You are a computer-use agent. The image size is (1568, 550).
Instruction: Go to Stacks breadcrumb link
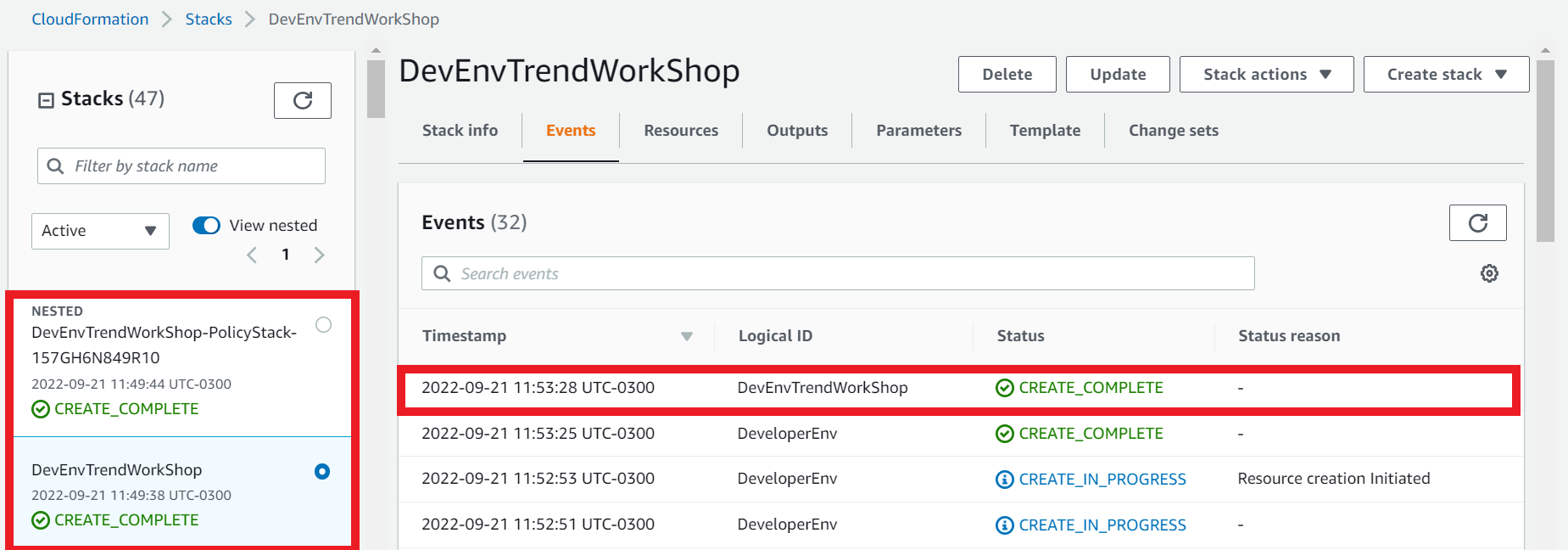pos(209,19)
